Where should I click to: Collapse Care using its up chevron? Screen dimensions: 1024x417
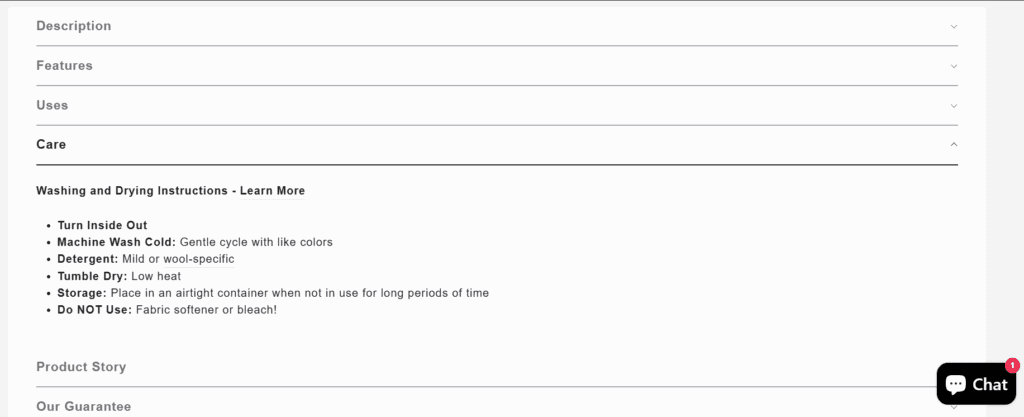click(x=953, y=144)
